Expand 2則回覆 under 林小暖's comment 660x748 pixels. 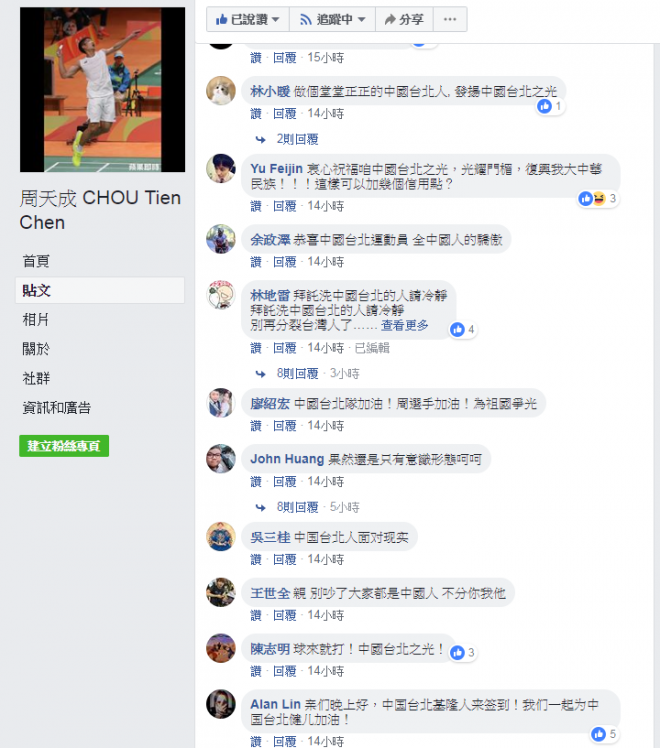point(297,139)
